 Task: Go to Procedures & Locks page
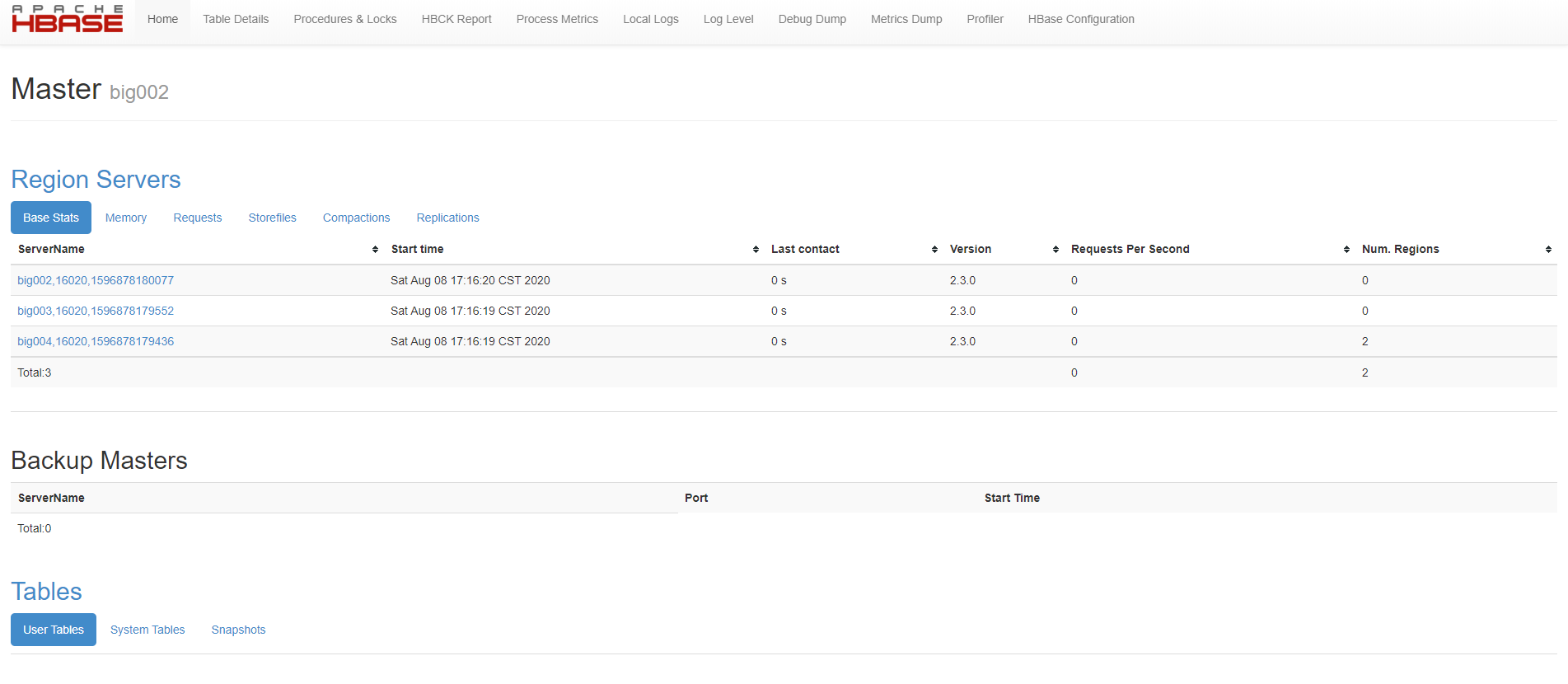pos(345,19)
